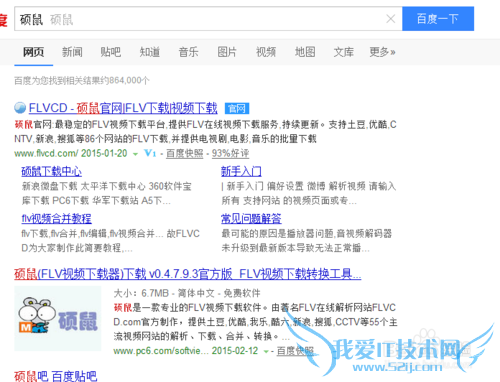Select the 地图 tab

305,52
